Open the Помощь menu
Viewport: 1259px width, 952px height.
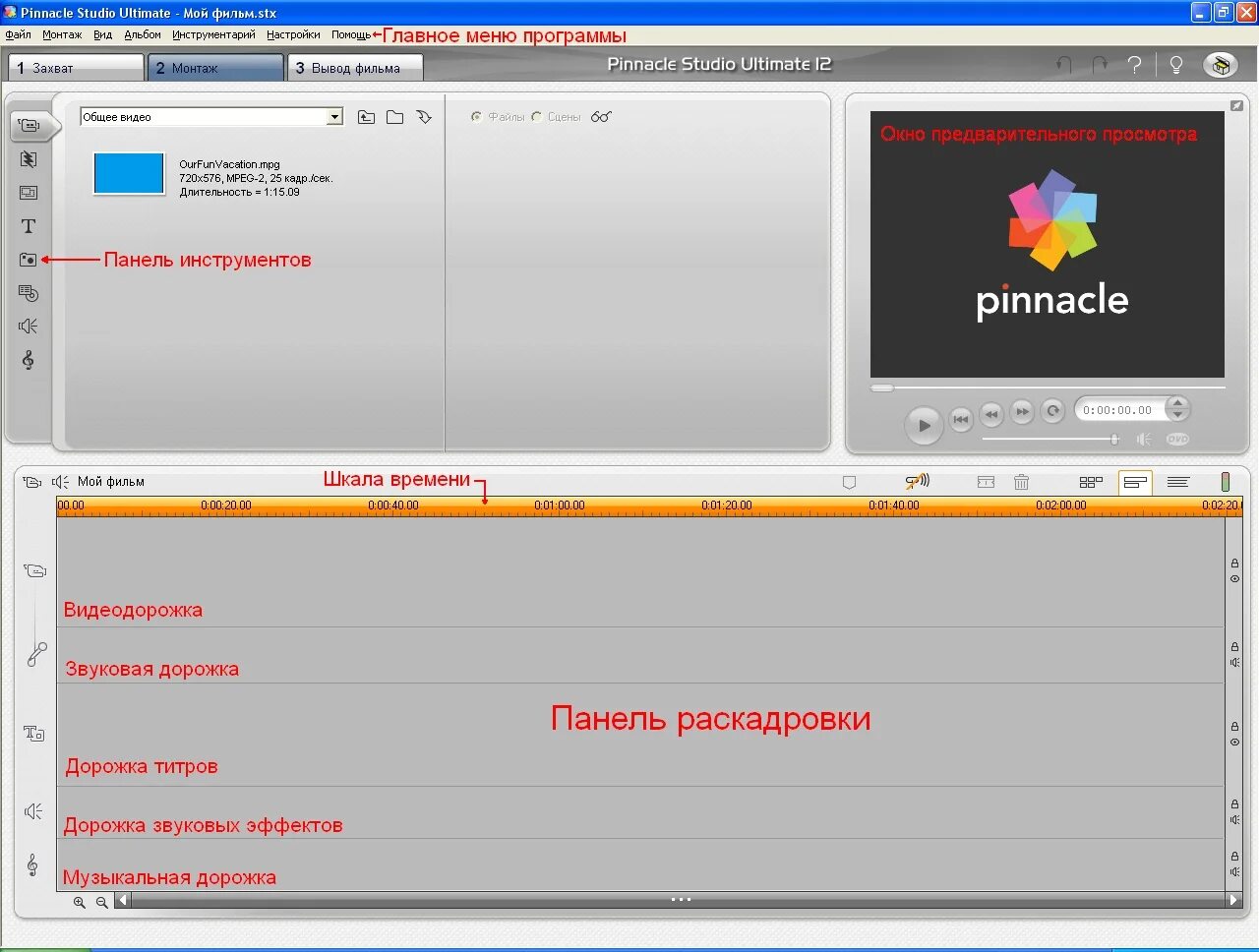(351, 34)
